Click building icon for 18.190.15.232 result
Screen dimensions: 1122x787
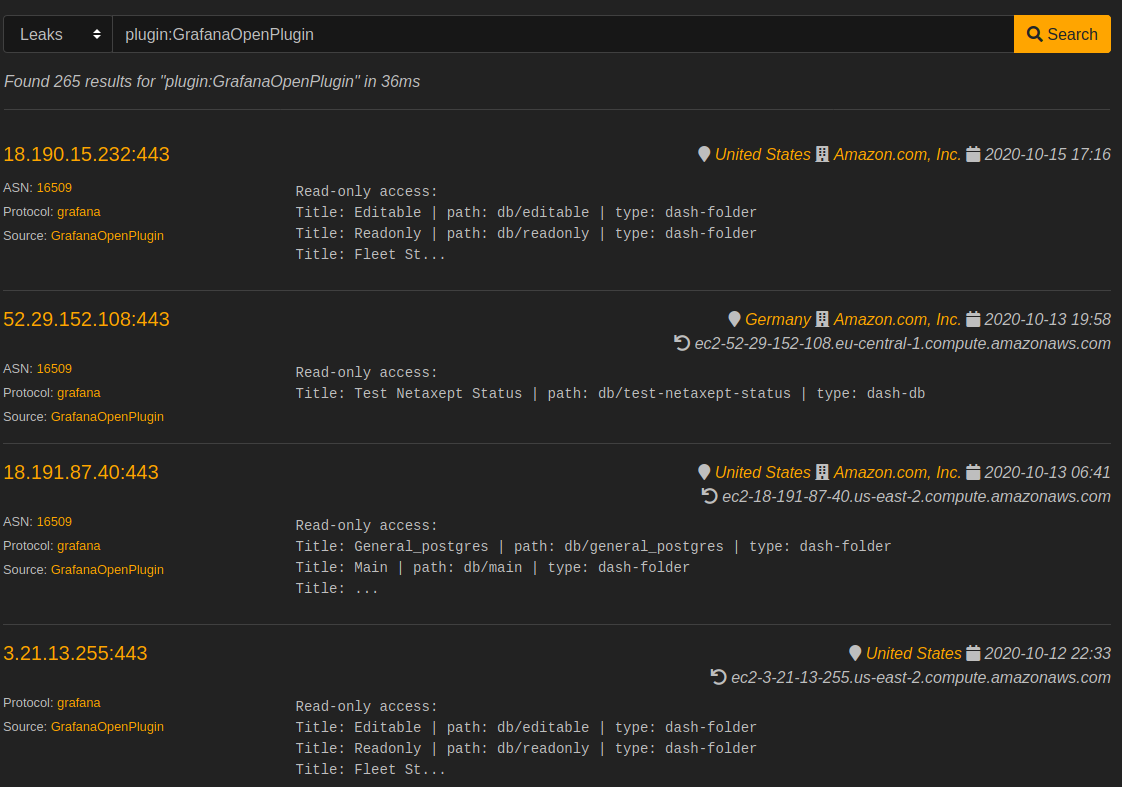pos(822,155)
